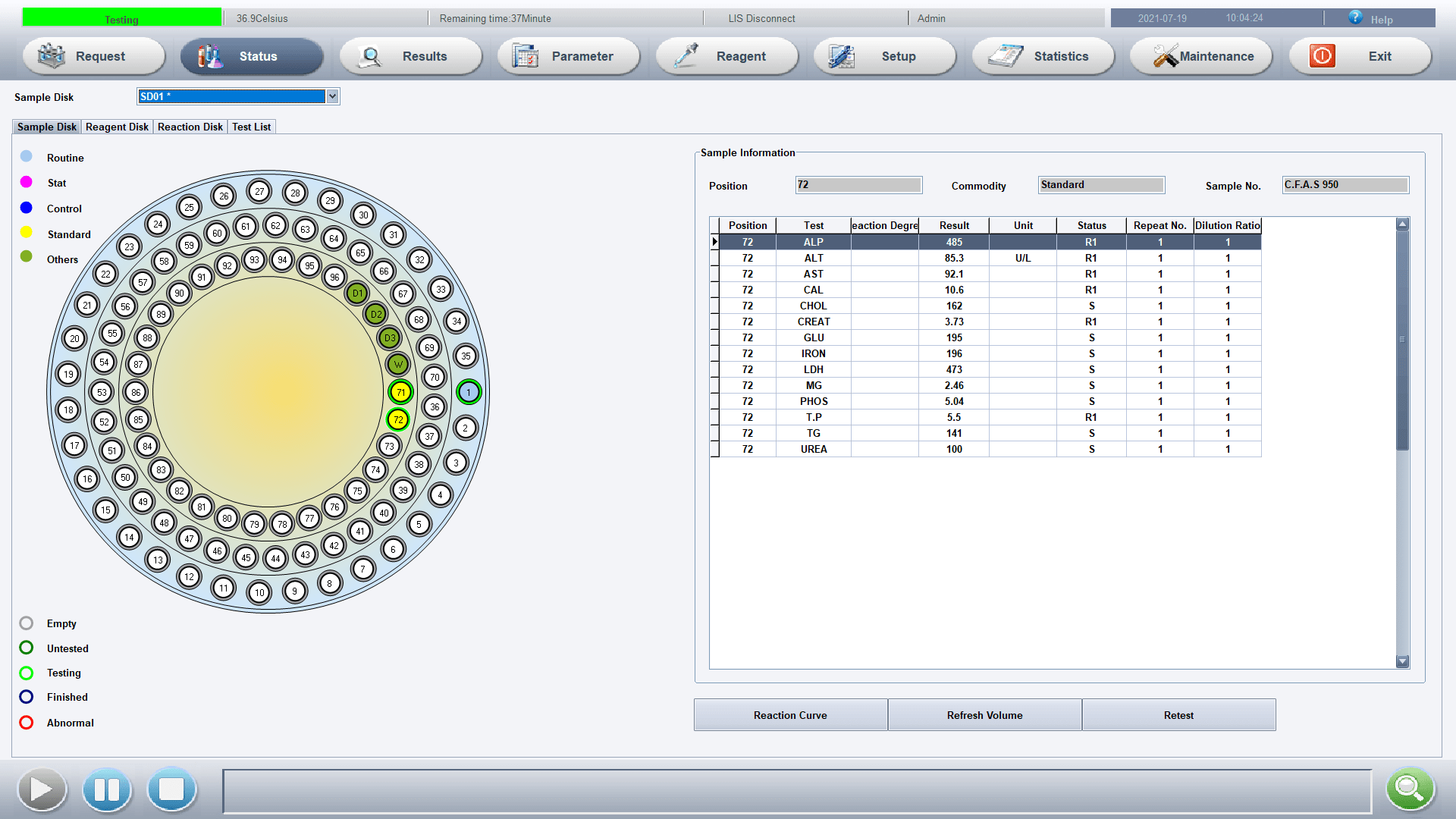Open the Statistics module

click(x=1043, y=56)
